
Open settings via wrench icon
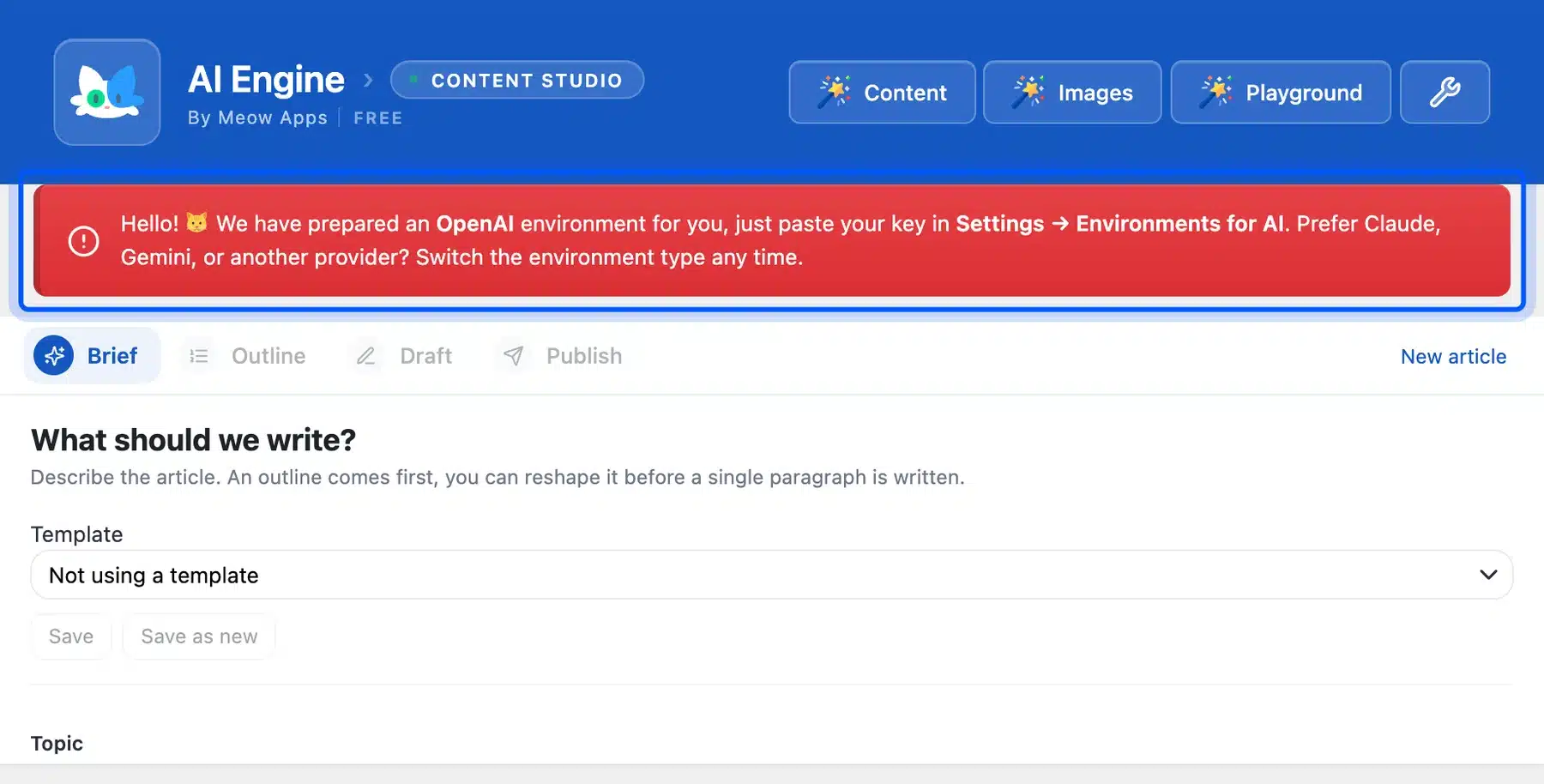tap(1444, 92)
